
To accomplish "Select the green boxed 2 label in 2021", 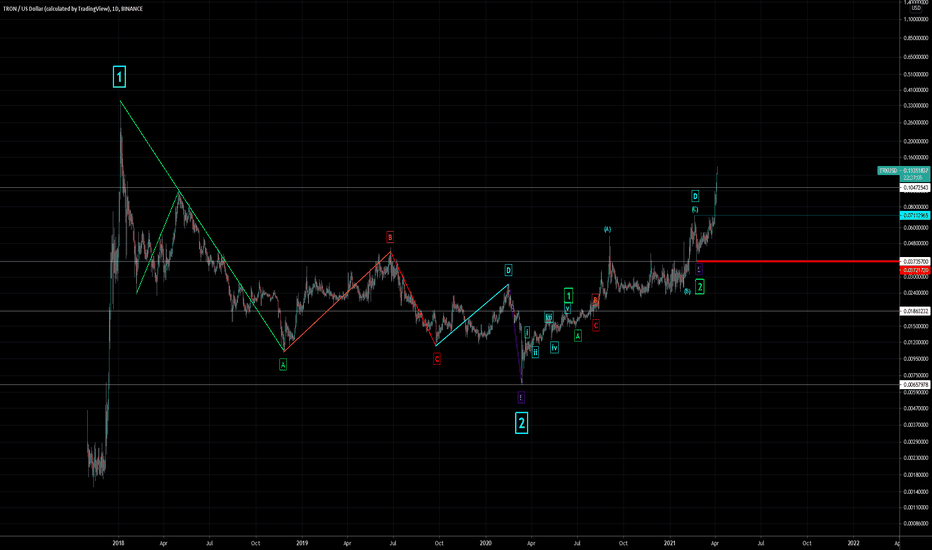I will [700, 287].
